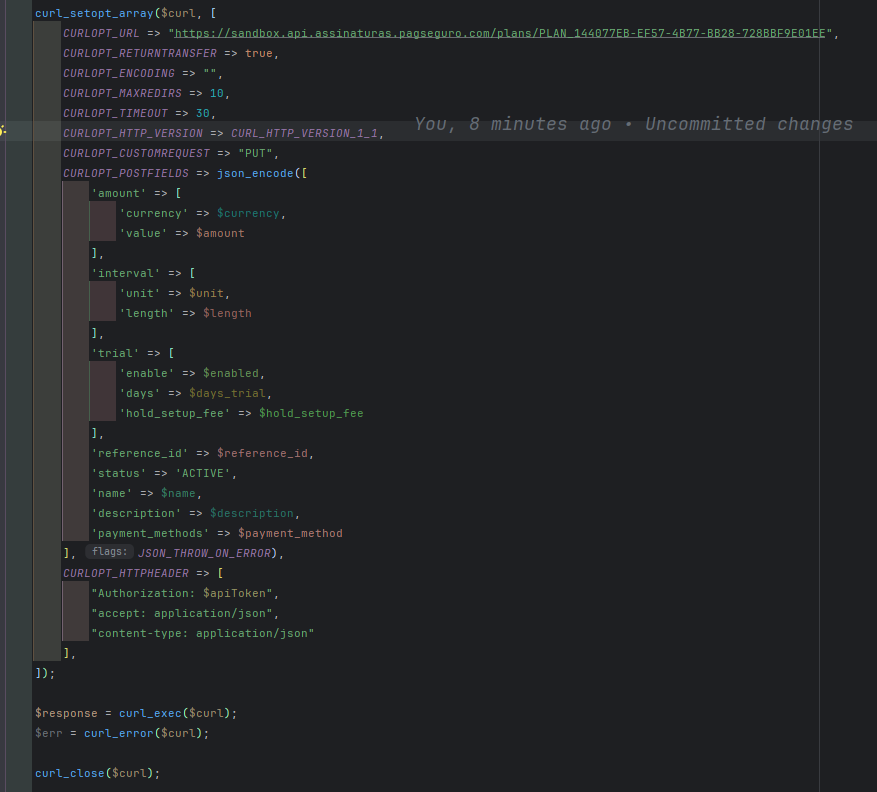Select the $amount variable
The image size is (877, 792).
point(220,233)
